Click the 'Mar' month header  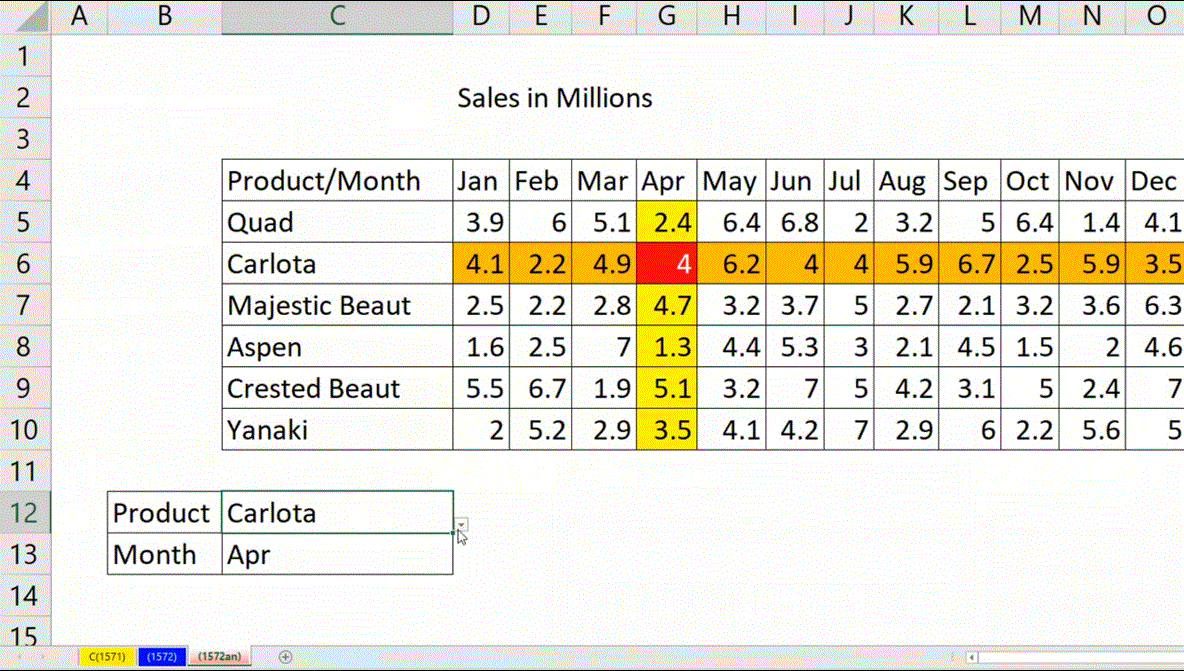click(604, 180)
